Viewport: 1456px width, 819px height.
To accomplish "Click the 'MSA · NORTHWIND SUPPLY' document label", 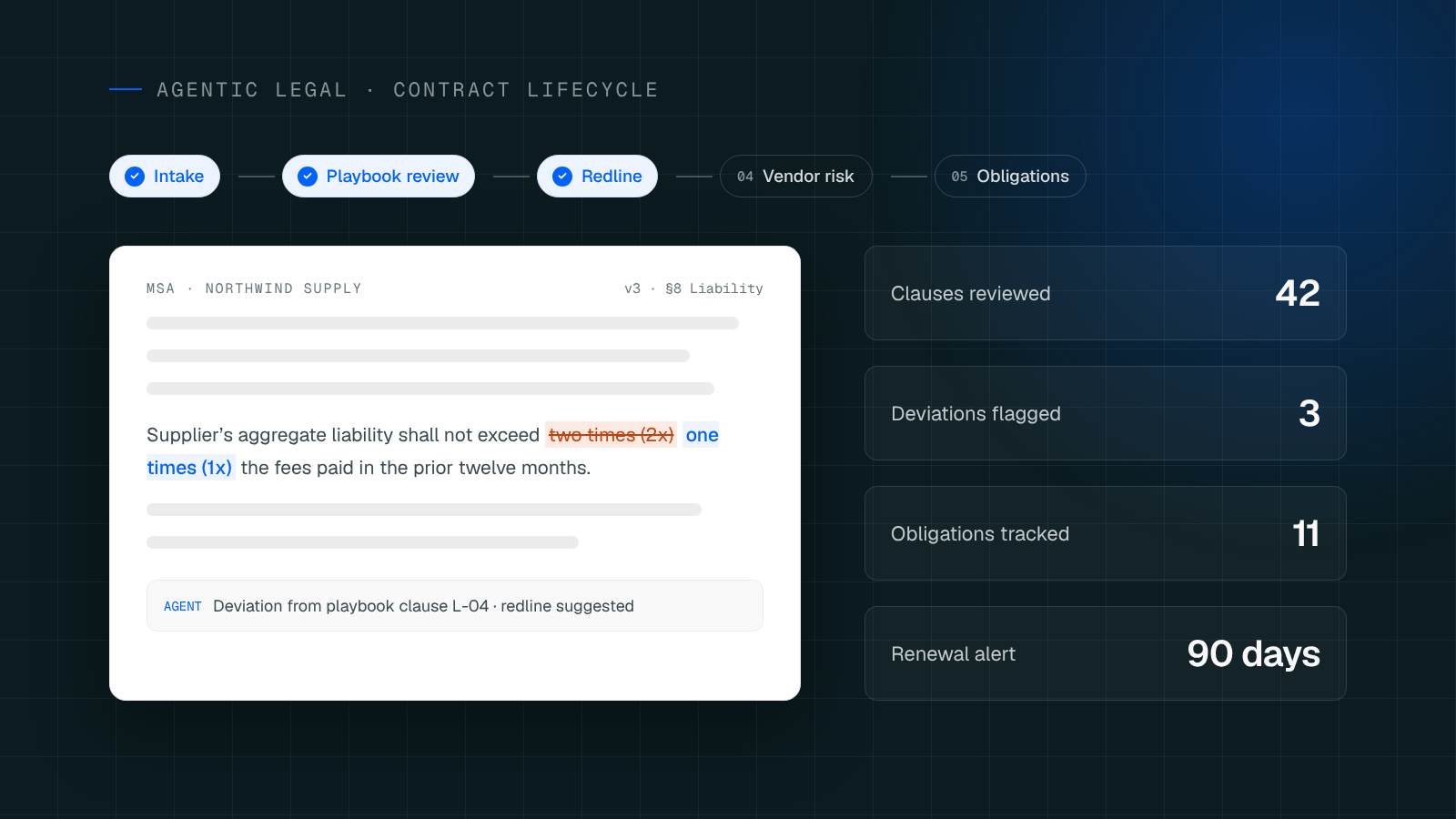I will tap(254, 288).
